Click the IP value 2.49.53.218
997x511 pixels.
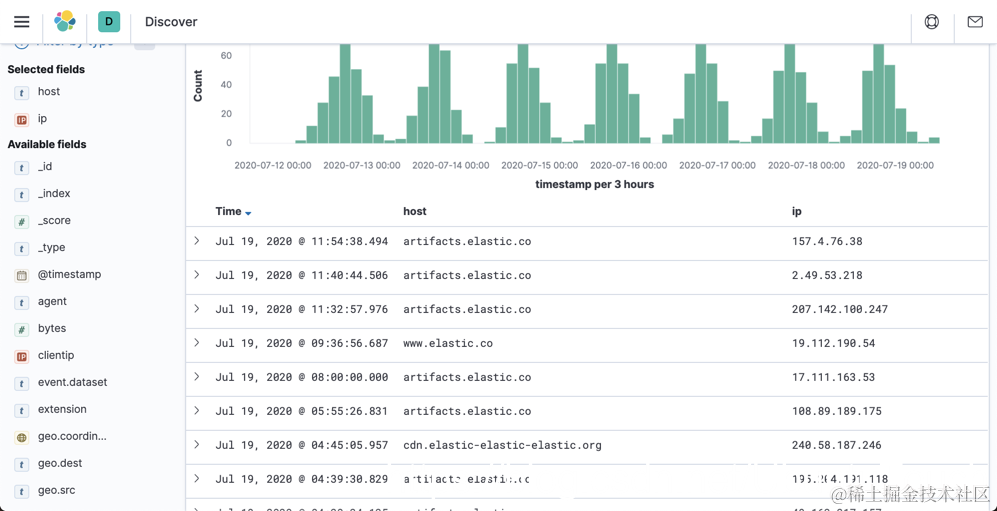[x=827, y=276]
